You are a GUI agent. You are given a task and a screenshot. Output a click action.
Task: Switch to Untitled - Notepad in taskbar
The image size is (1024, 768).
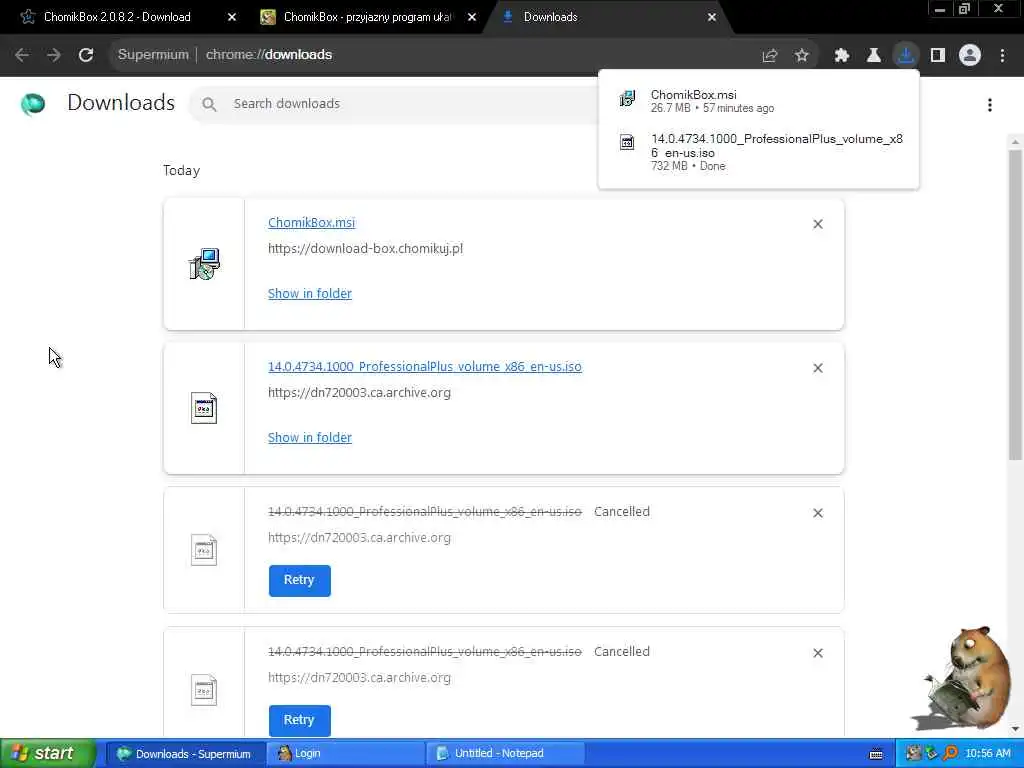pyautogui.click(x=504, y=754)
